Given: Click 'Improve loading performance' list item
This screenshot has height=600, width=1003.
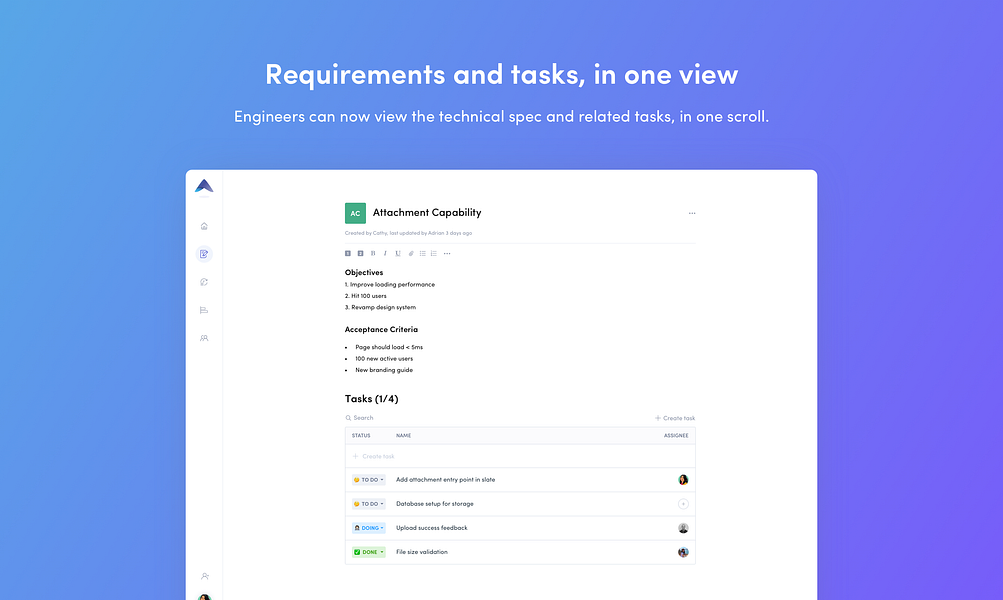Looking at the screenshot, I should [390, 285].
